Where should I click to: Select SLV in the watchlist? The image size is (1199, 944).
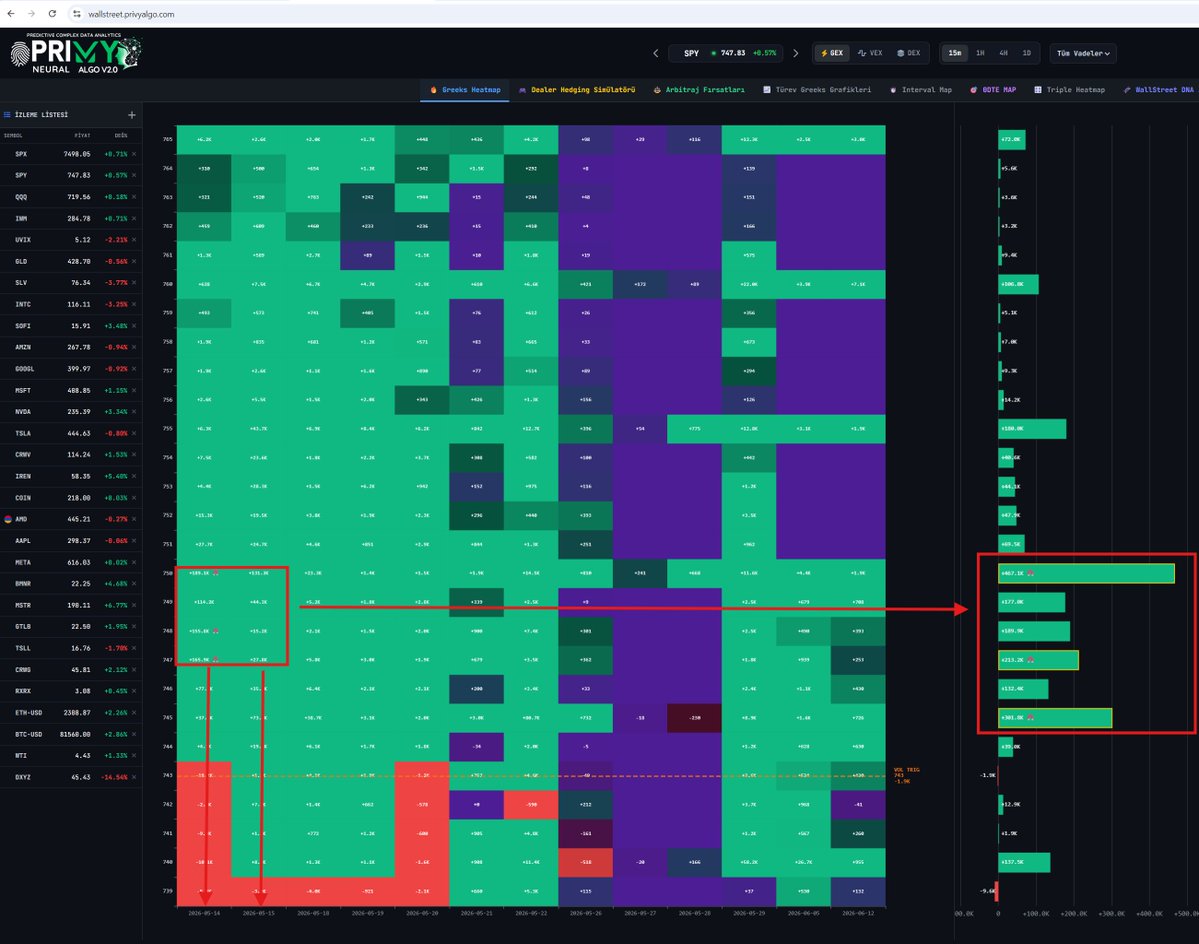coord(71,283)
